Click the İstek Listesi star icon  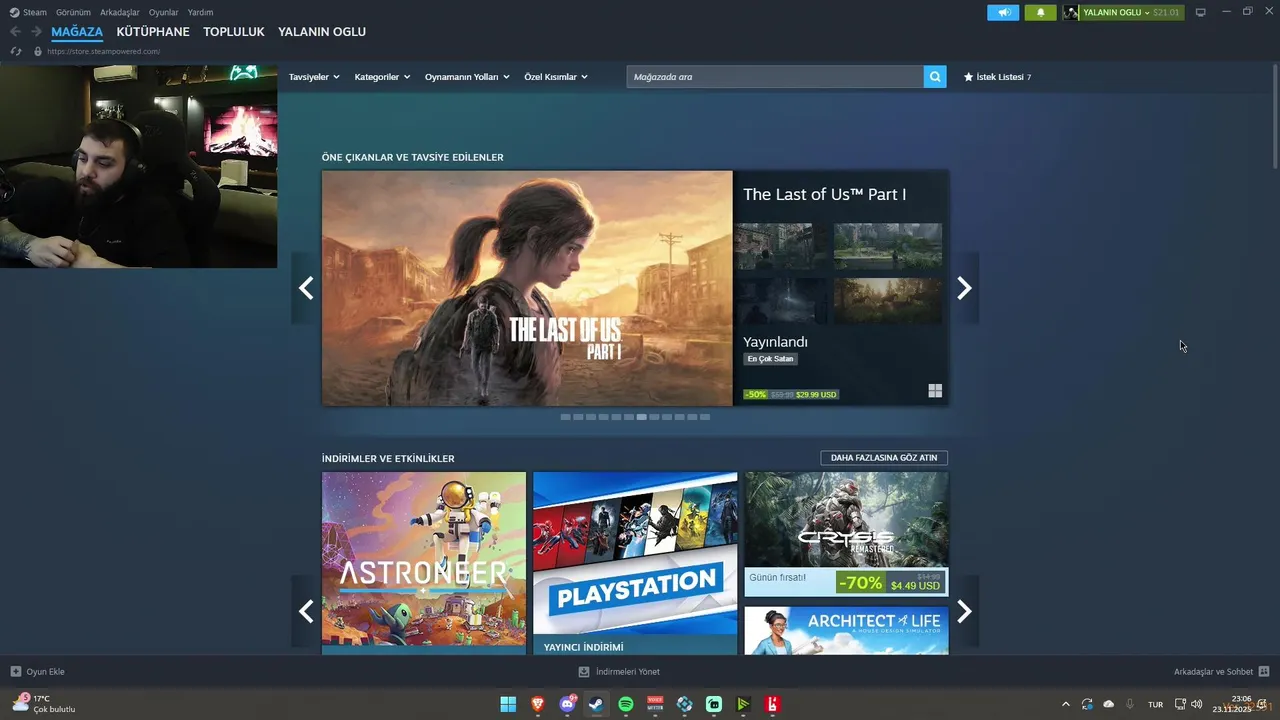(968, 77)
